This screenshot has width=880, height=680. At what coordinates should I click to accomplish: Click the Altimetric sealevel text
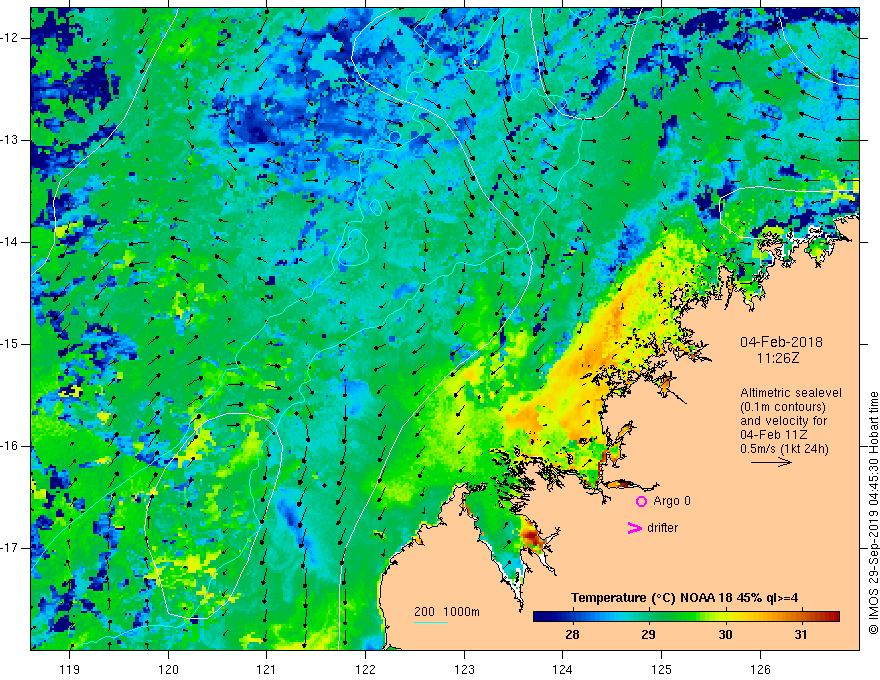tap(791, 393)
